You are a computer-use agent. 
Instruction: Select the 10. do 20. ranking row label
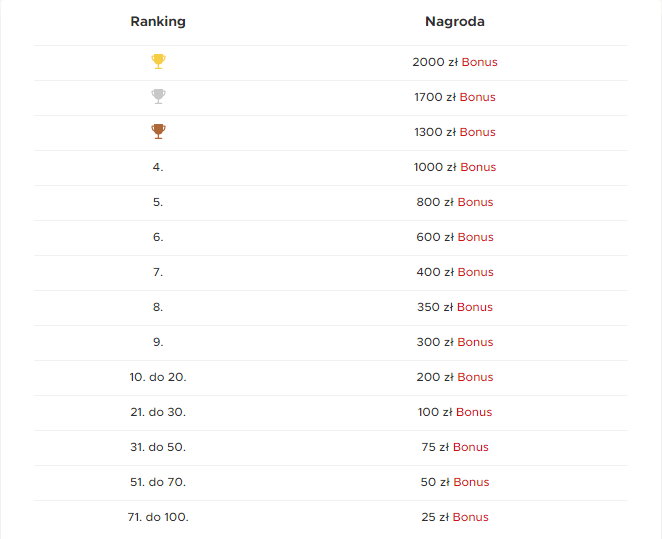(158, 377)
